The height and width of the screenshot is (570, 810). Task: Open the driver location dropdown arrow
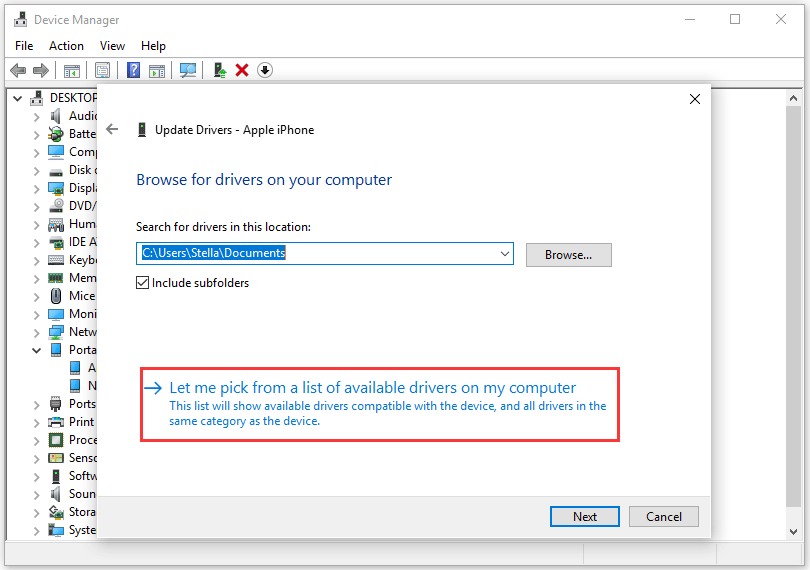click(504, 254)
